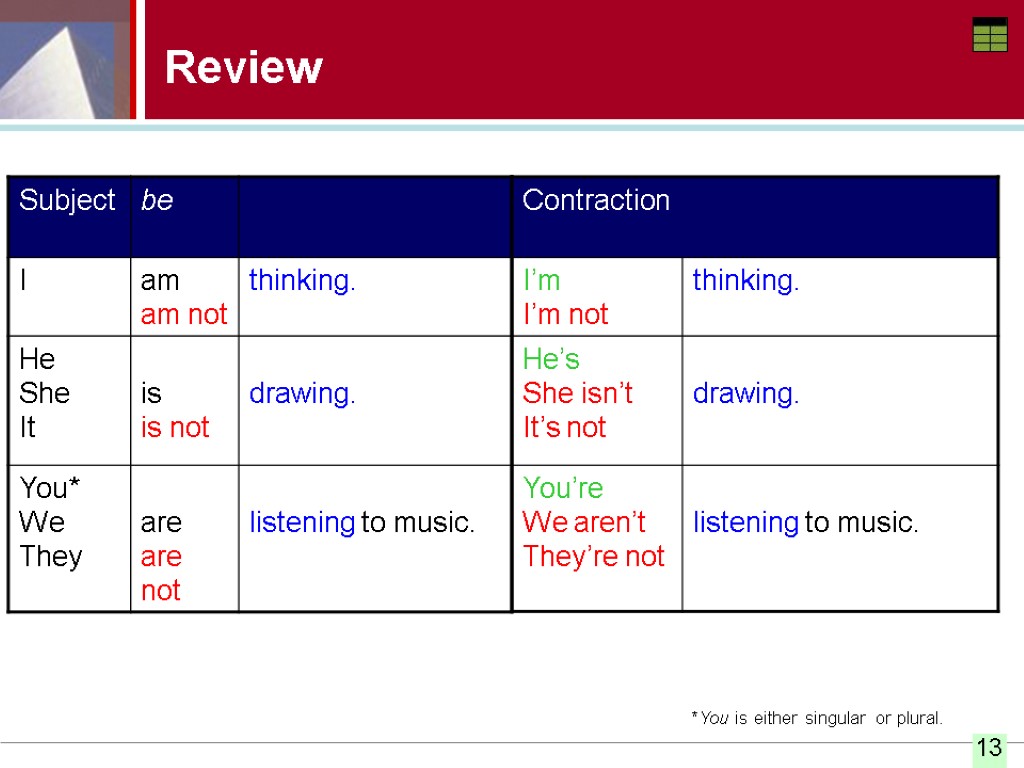This screenshot has width=1024, height=768.
Task: Select the green "I'm" contraction
Action: pyautogui.click(x=541, y=280)
